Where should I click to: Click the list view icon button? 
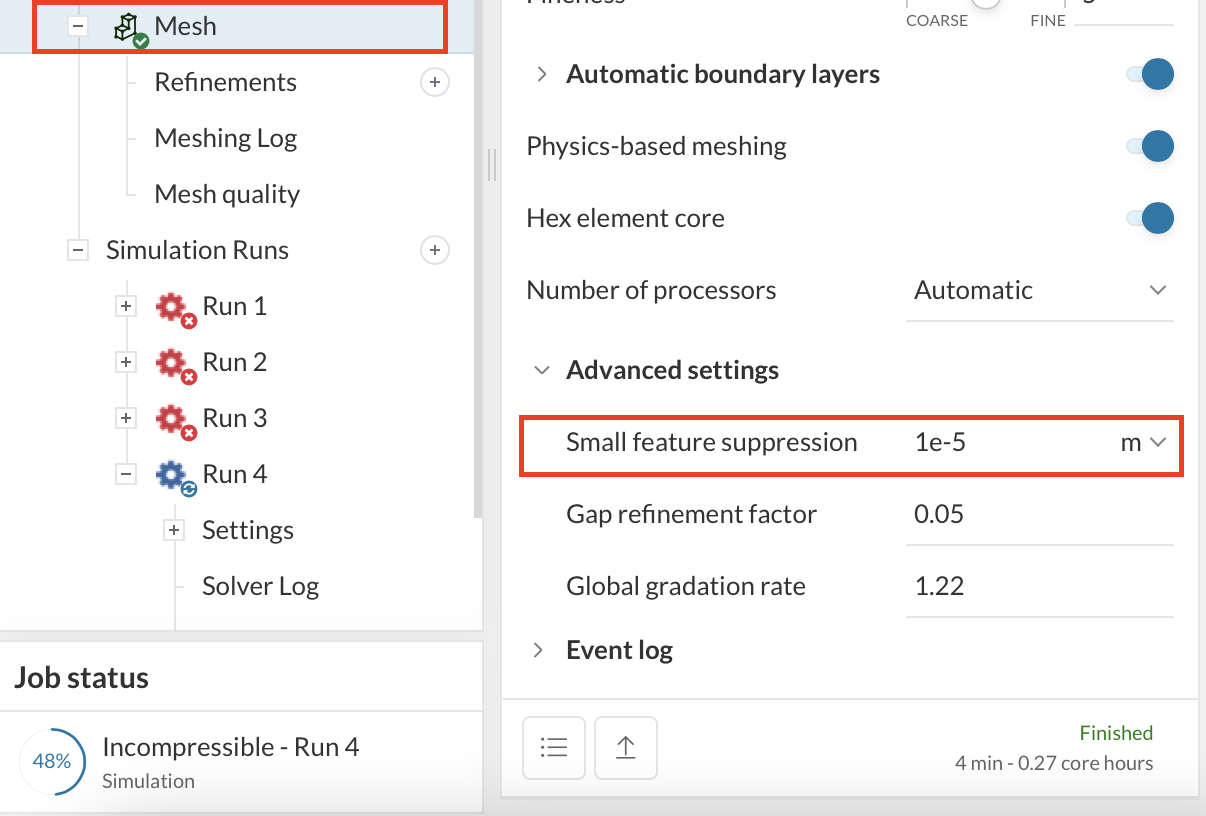pos(554,748)
